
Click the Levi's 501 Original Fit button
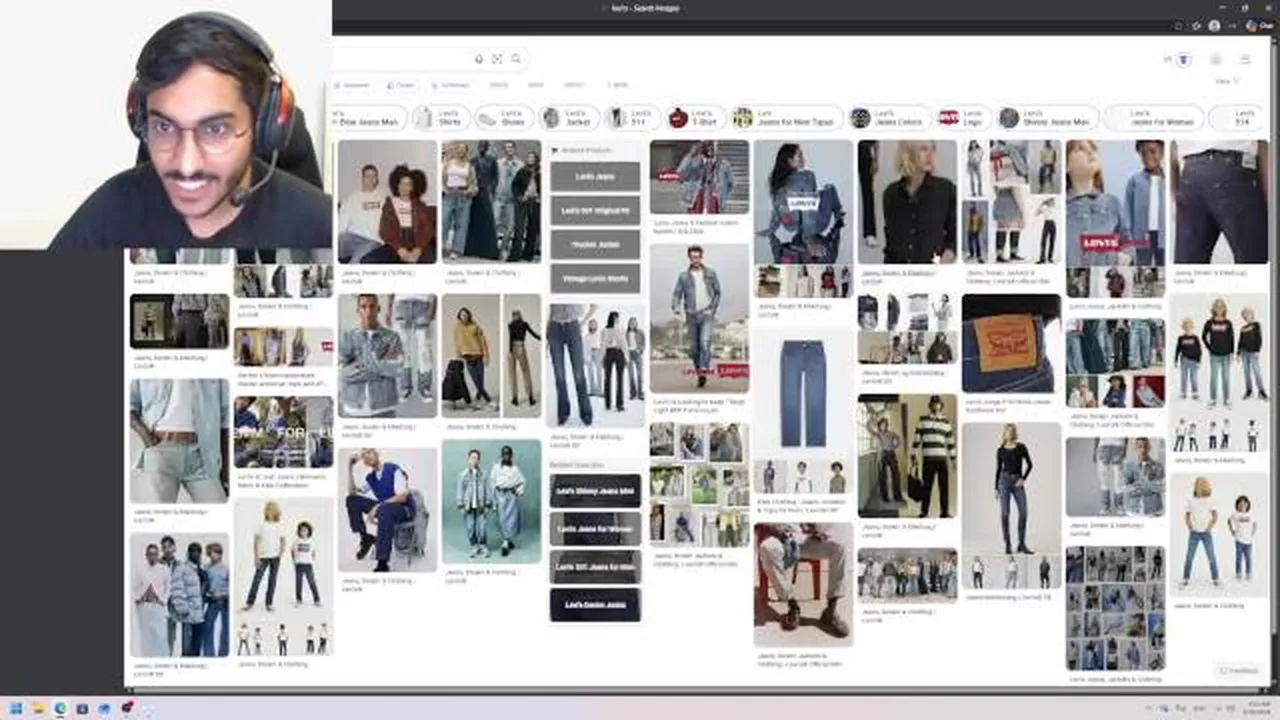[595, 211]
